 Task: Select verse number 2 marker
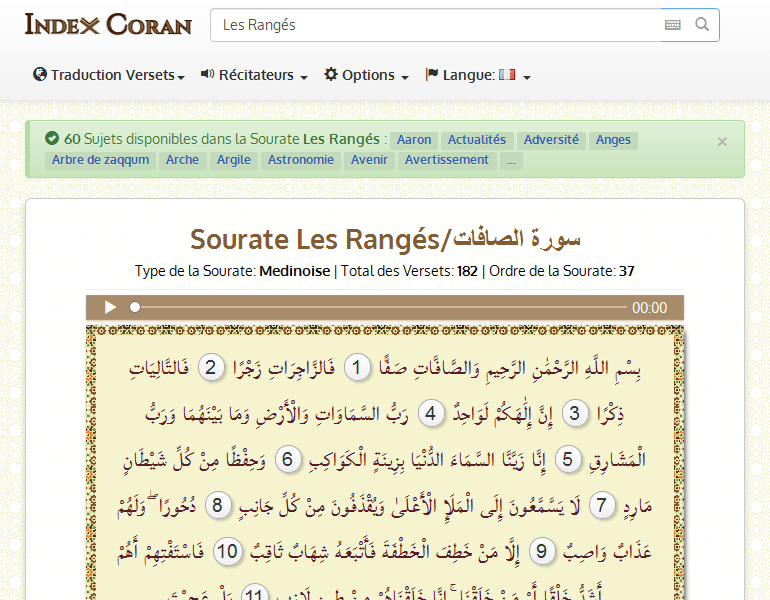click(211, 367)
